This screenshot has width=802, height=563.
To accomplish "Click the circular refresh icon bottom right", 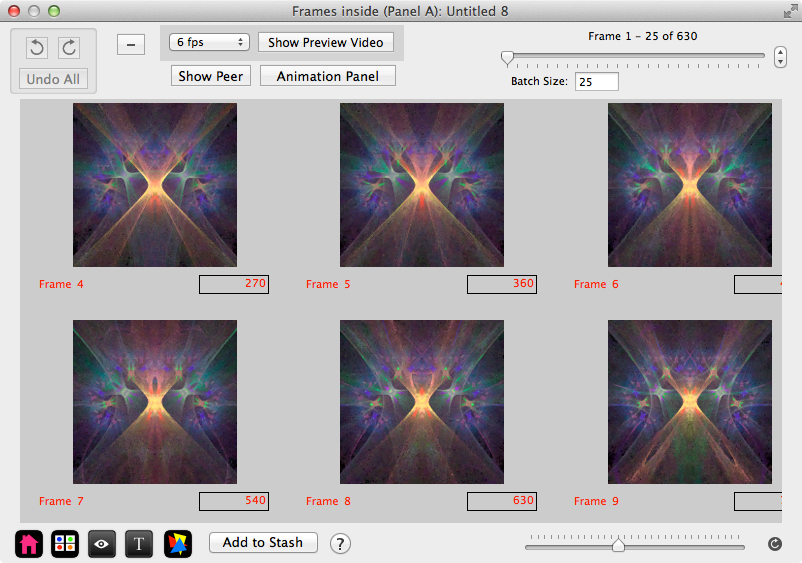I will coord(775,544).
